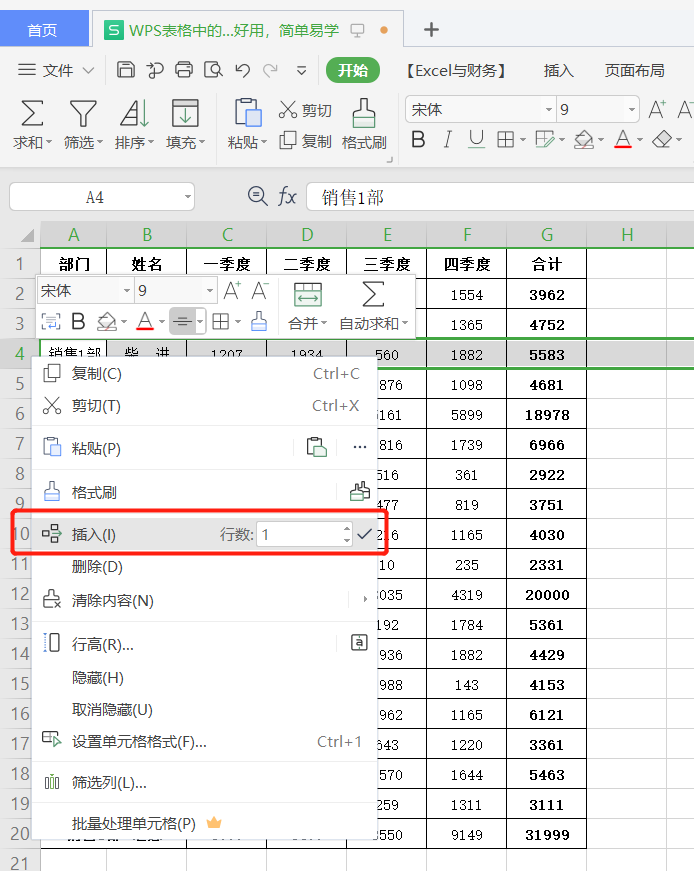The image size is (694, 871).
Task: Redo the last action
Action: point(271,70)
